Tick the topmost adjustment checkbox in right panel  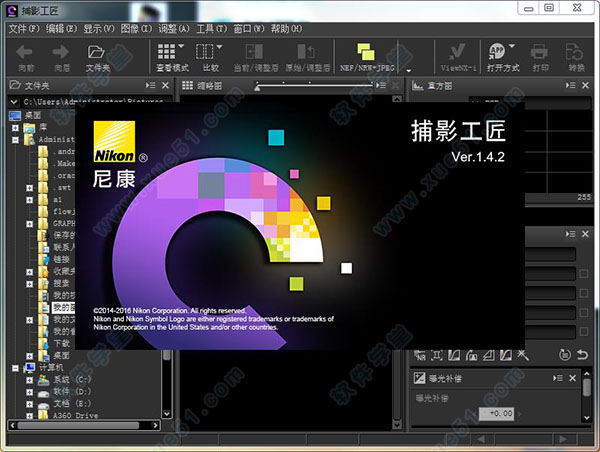tap(584, 274)
